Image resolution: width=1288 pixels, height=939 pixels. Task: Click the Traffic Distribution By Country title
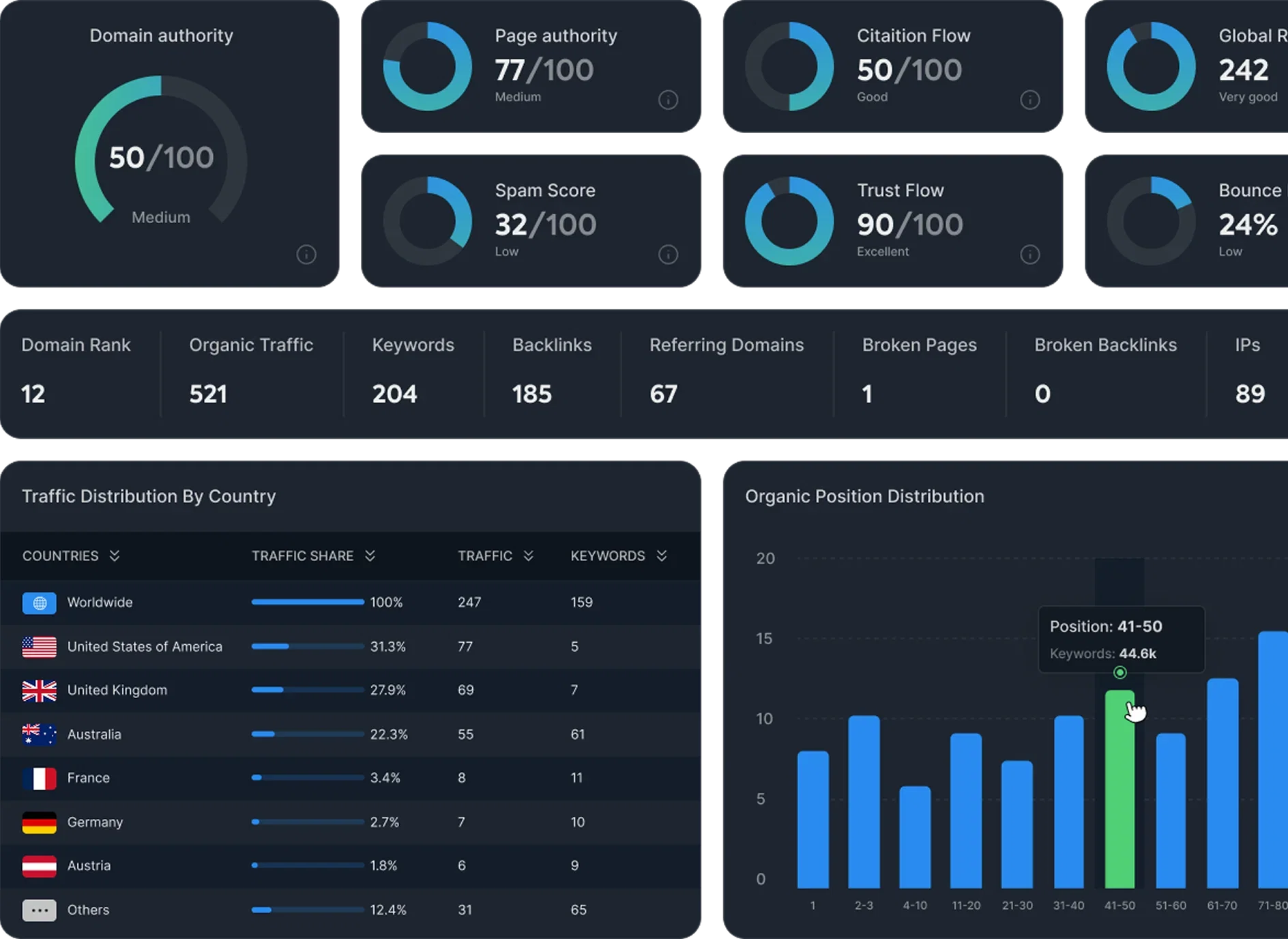coord(149,496)
